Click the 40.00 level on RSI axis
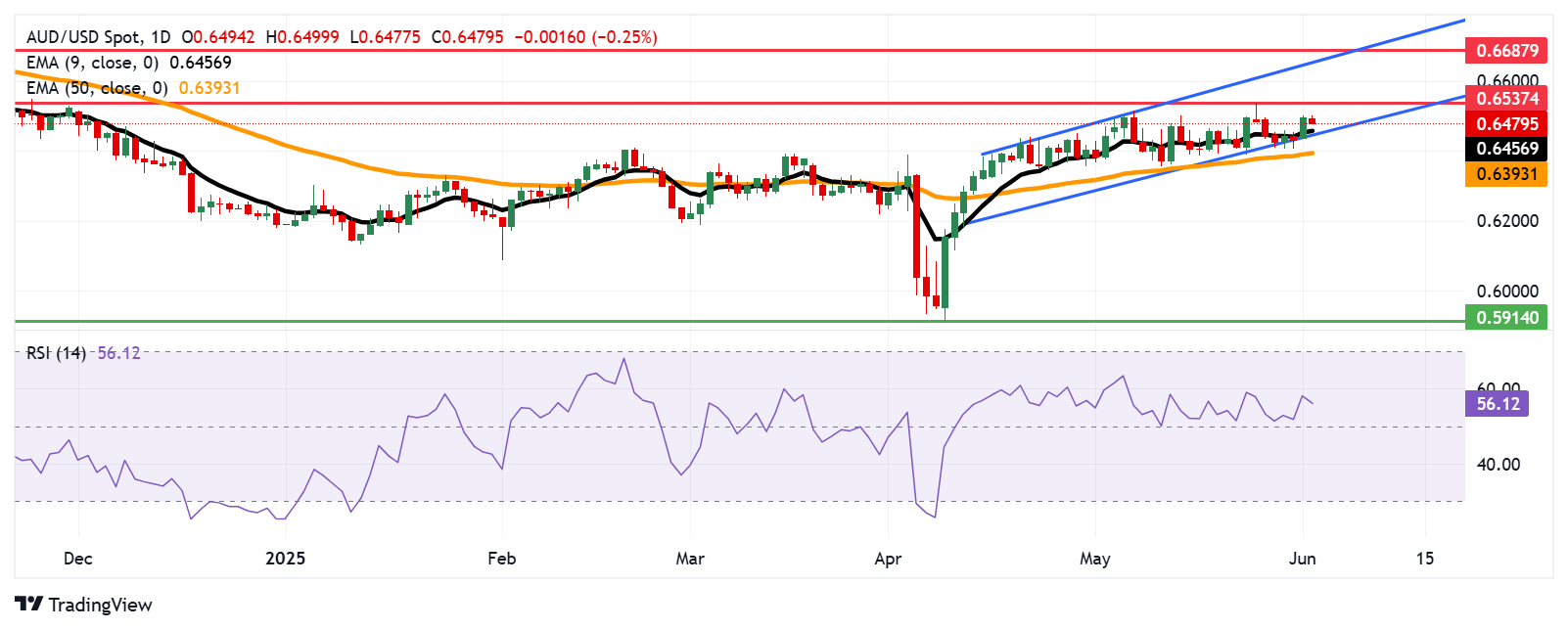This screenshot has height=630, width=1568. tap(1498, 465)
